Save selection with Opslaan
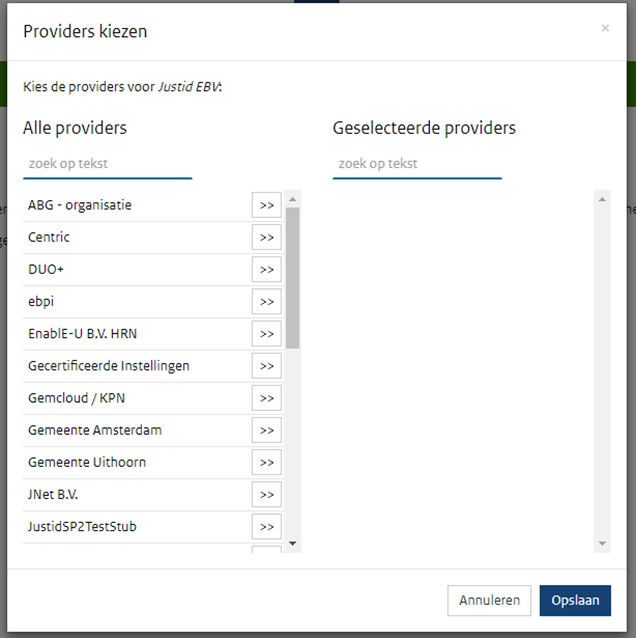This screenshot has height=638, width=636. [x=575, y=601]
